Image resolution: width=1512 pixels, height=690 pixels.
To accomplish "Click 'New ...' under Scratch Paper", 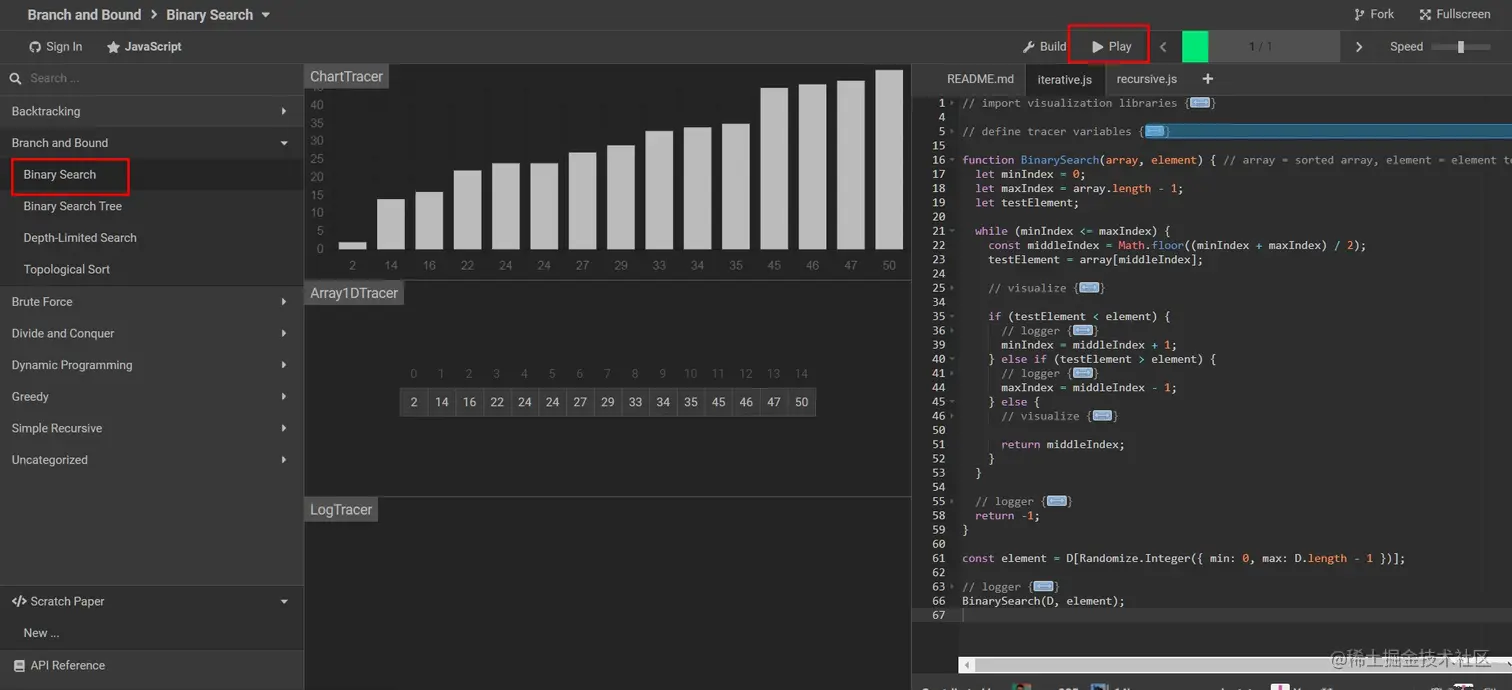I will pyautogui.click(x=42, y=633).
